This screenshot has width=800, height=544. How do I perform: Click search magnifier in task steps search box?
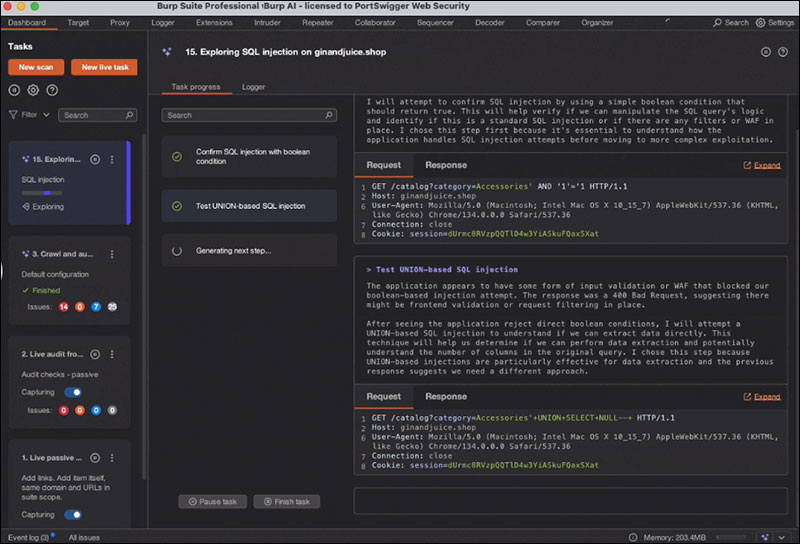pyautogui.click(x=329, y=115)
